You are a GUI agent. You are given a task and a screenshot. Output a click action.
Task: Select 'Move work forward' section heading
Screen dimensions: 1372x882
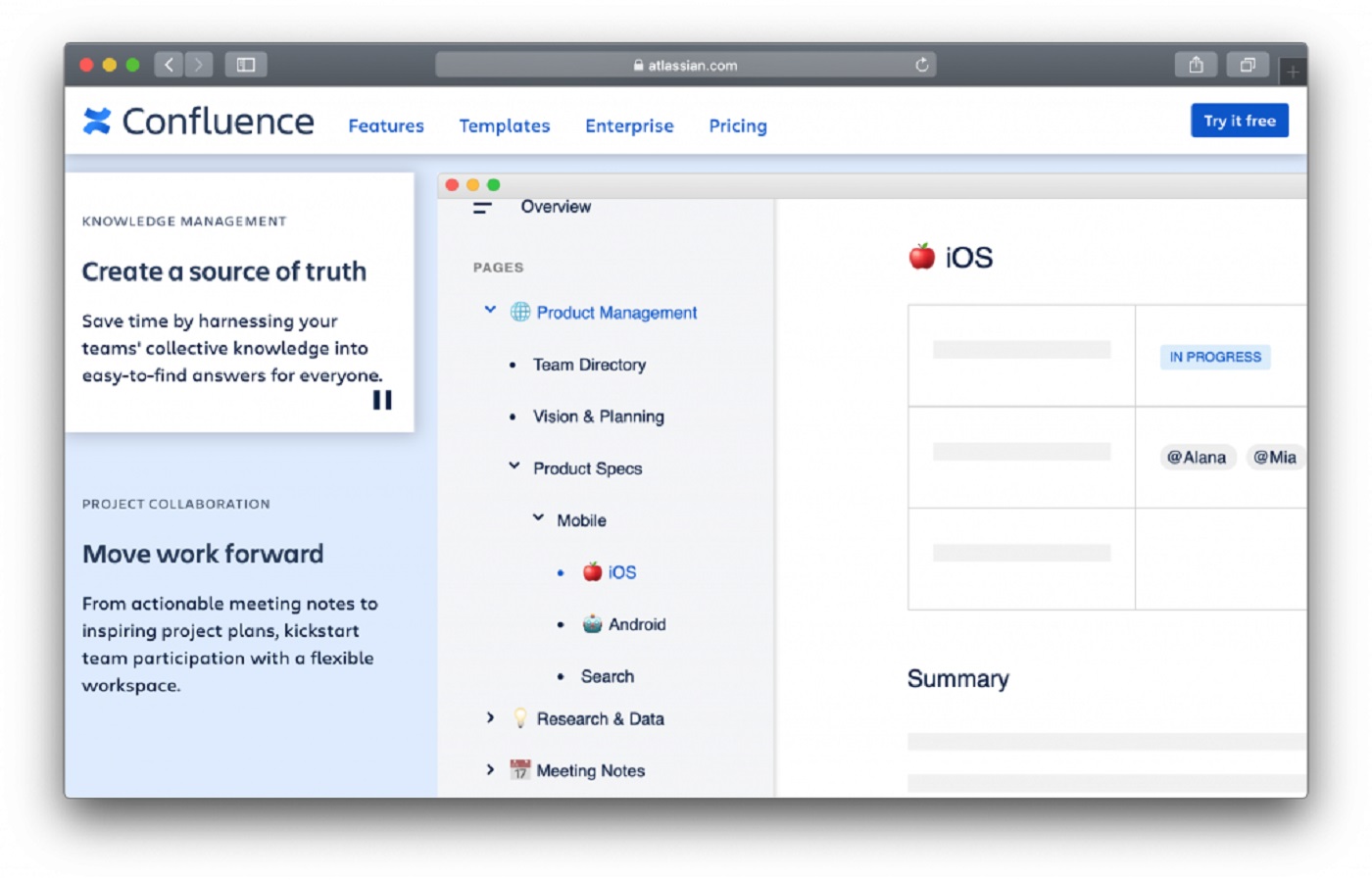tap(203, 554)
